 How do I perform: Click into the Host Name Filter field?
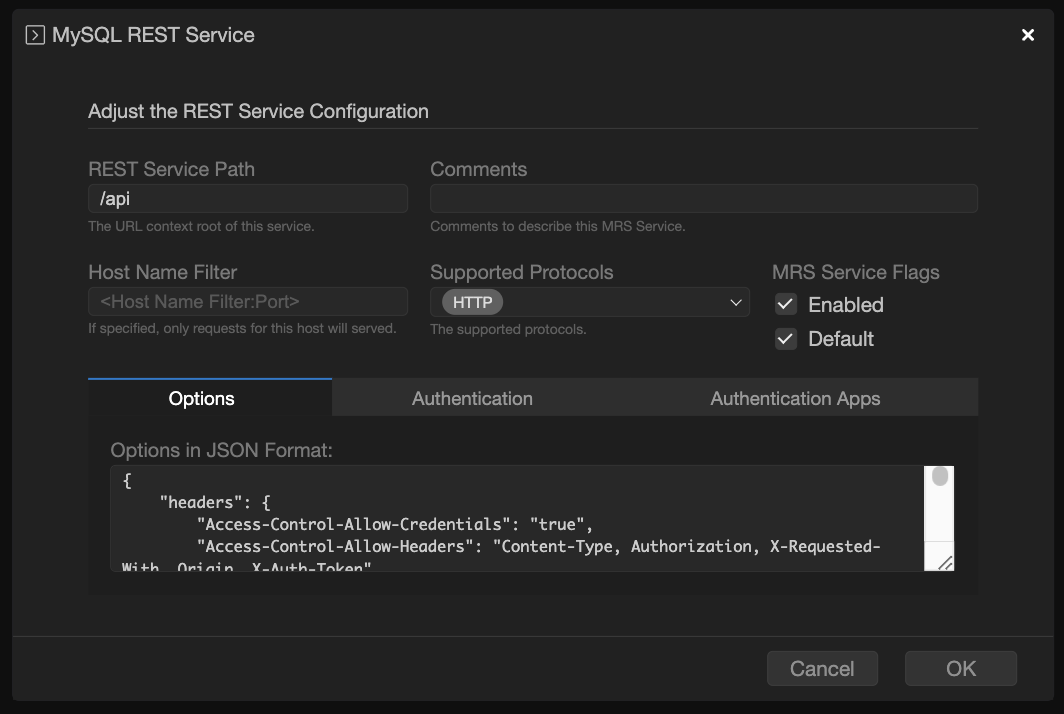[247, 302]
